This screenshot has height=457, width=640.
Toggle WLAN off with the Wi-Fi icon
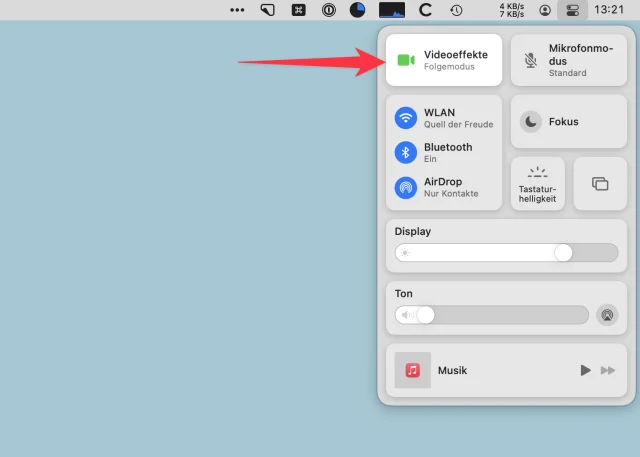[x=405, y=117]
